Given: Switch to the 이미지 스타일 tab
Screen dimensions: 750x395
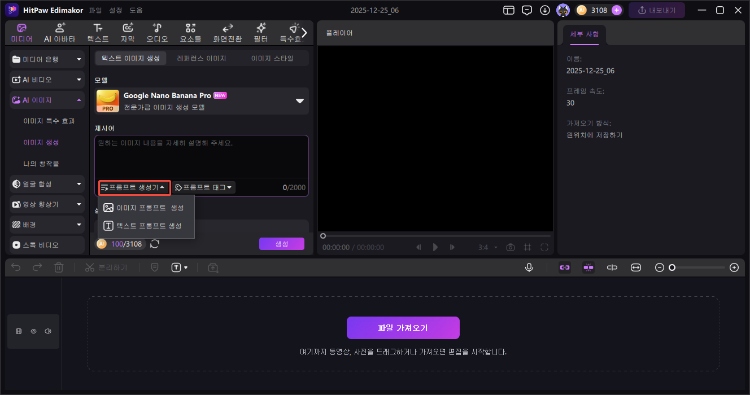Looking at the screenshot, I should pyautogui.click(x=272, y=58).
